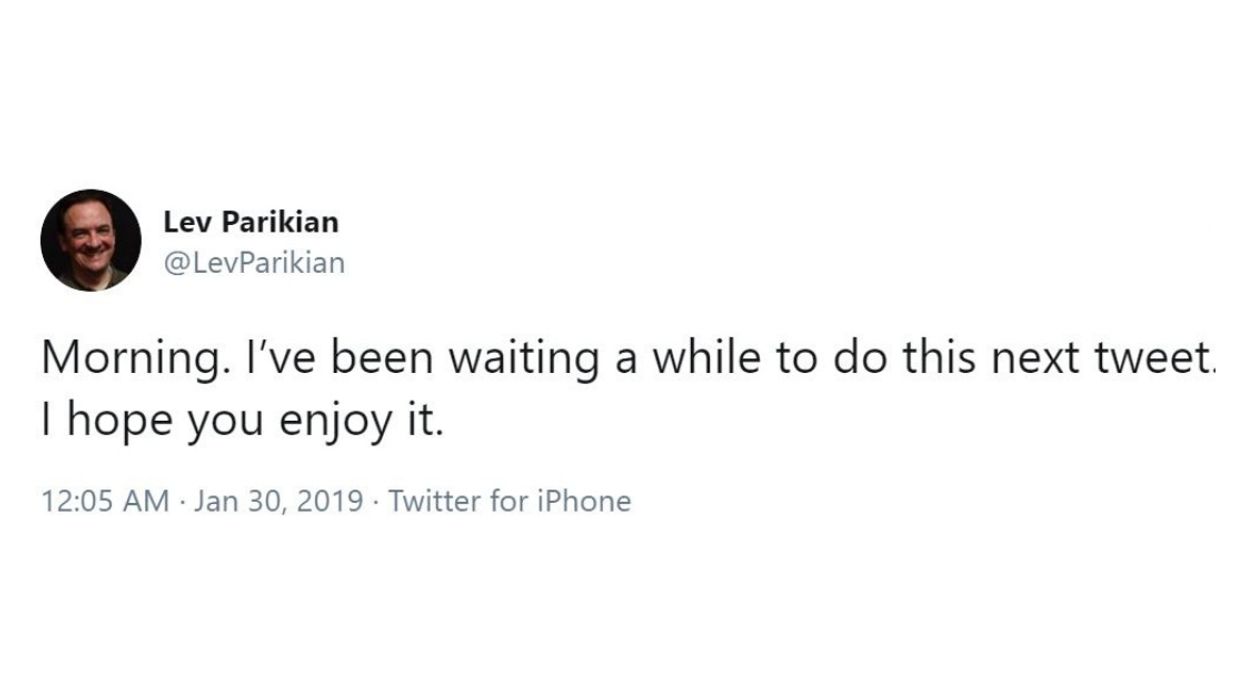Click Lev Parikian's profile avatar photo

click(91, 240)
